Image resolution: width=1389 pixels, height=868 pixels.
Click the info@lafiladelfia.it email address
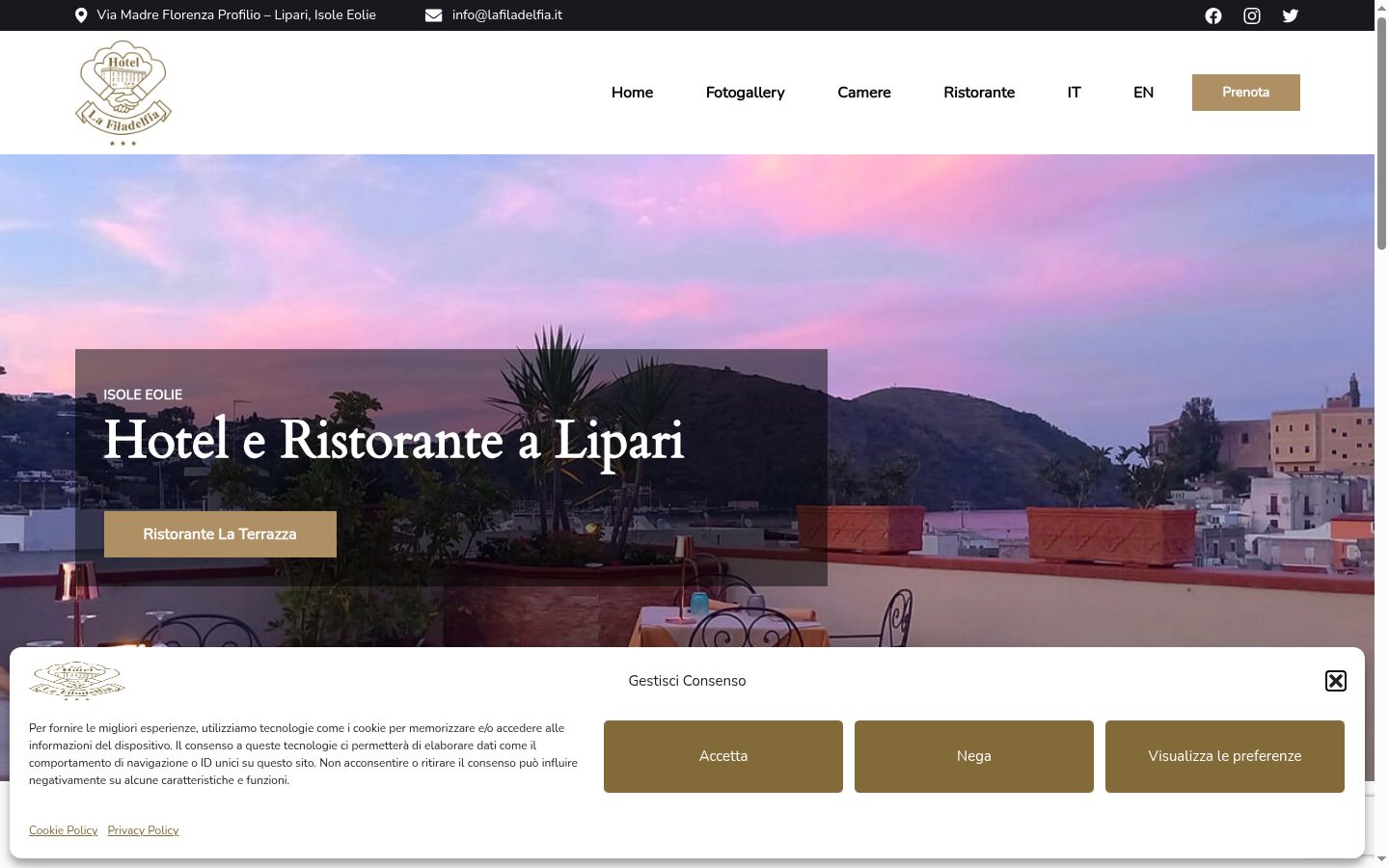coord(507,15)
